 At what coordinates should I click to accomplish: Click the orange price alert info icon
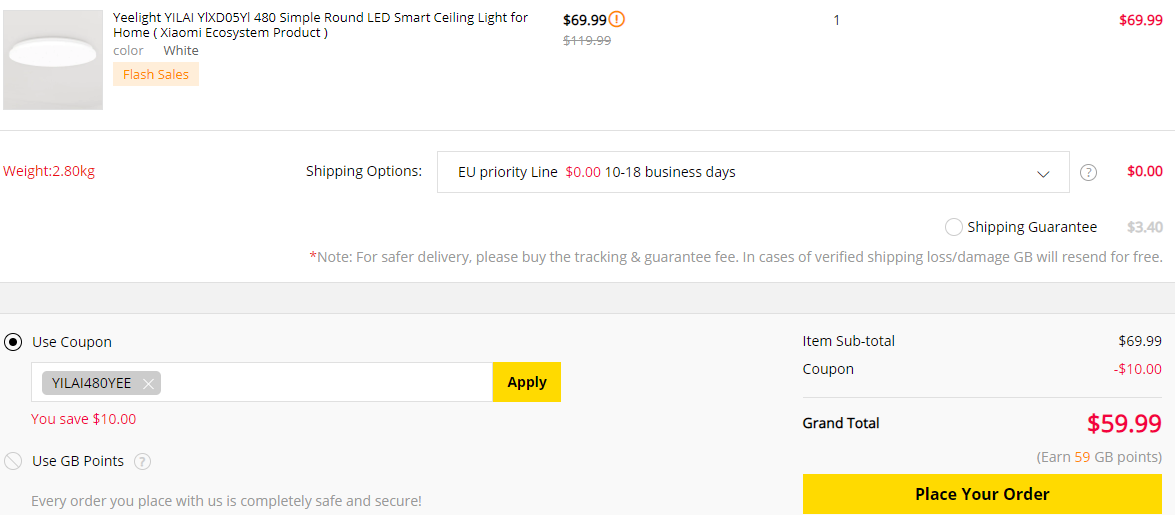click(x=616, y=19)
